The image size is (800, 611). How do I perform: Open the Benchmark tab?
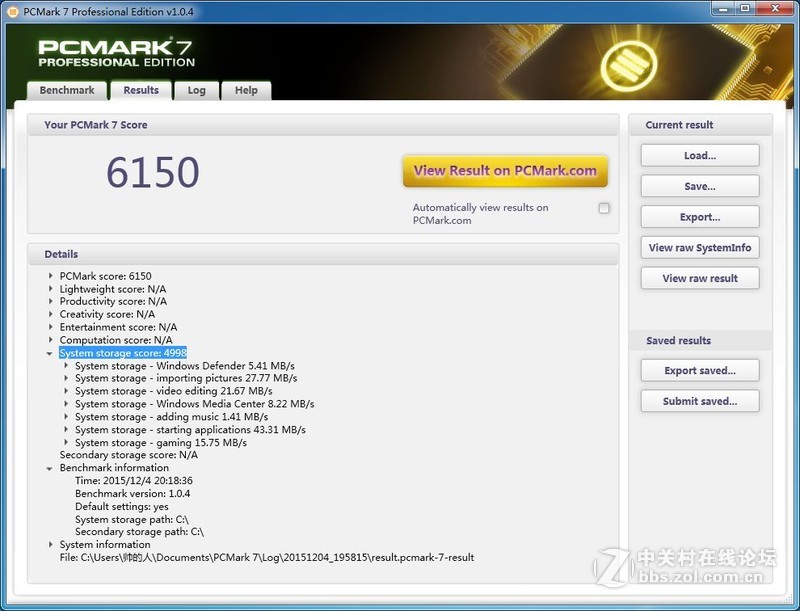coord(67,90)
